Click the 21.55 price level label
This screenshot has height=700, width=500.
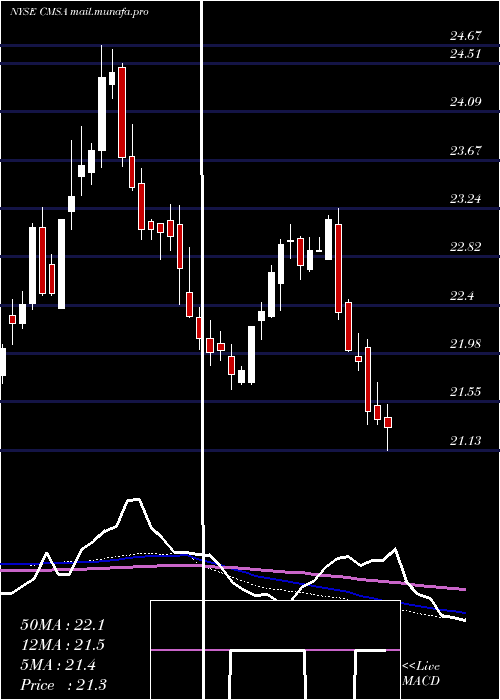[466, 392]
